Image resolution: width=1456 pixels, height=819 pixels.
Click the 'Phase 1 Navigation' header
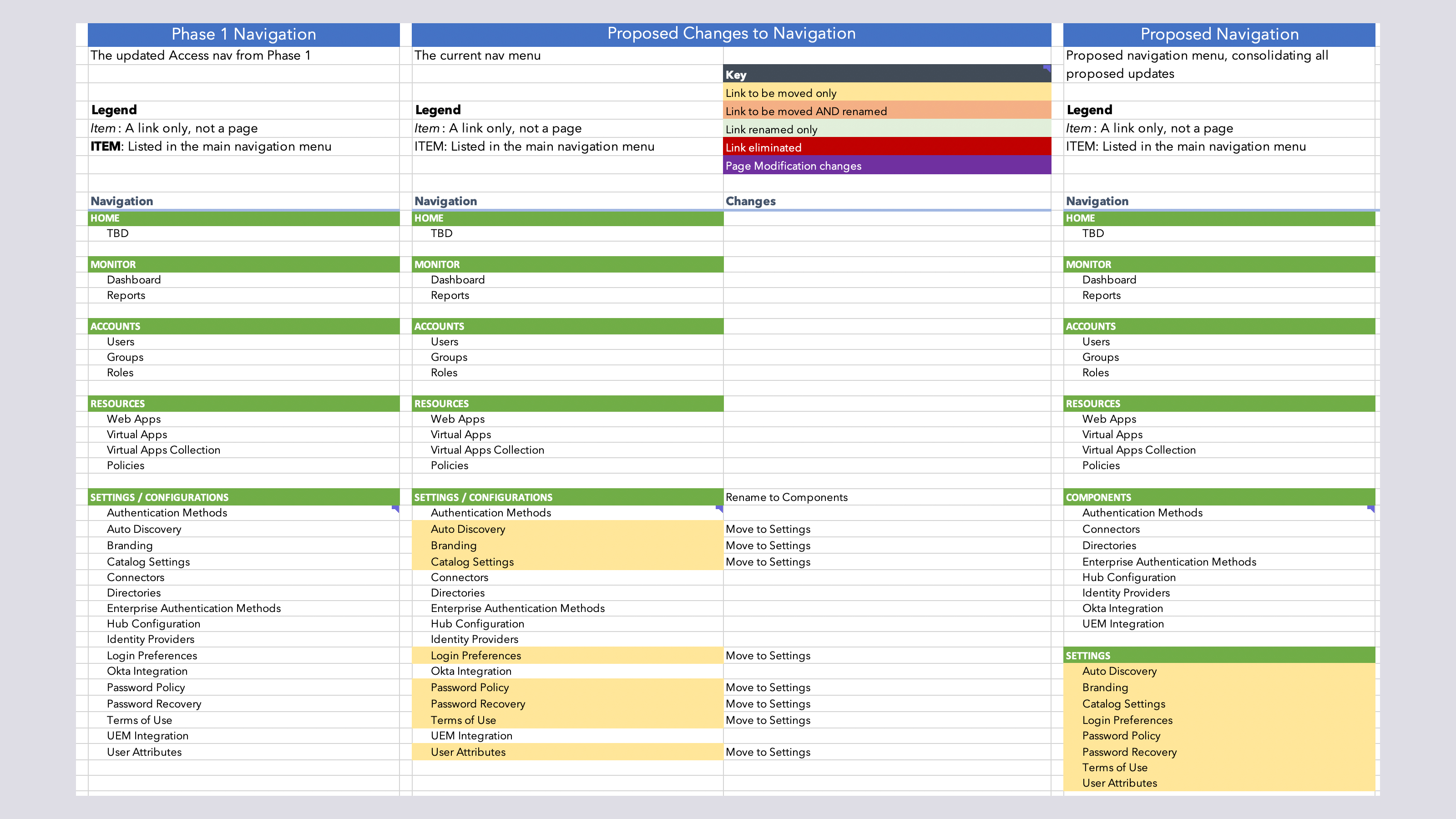pyautogui.click(x=243, y=35)
